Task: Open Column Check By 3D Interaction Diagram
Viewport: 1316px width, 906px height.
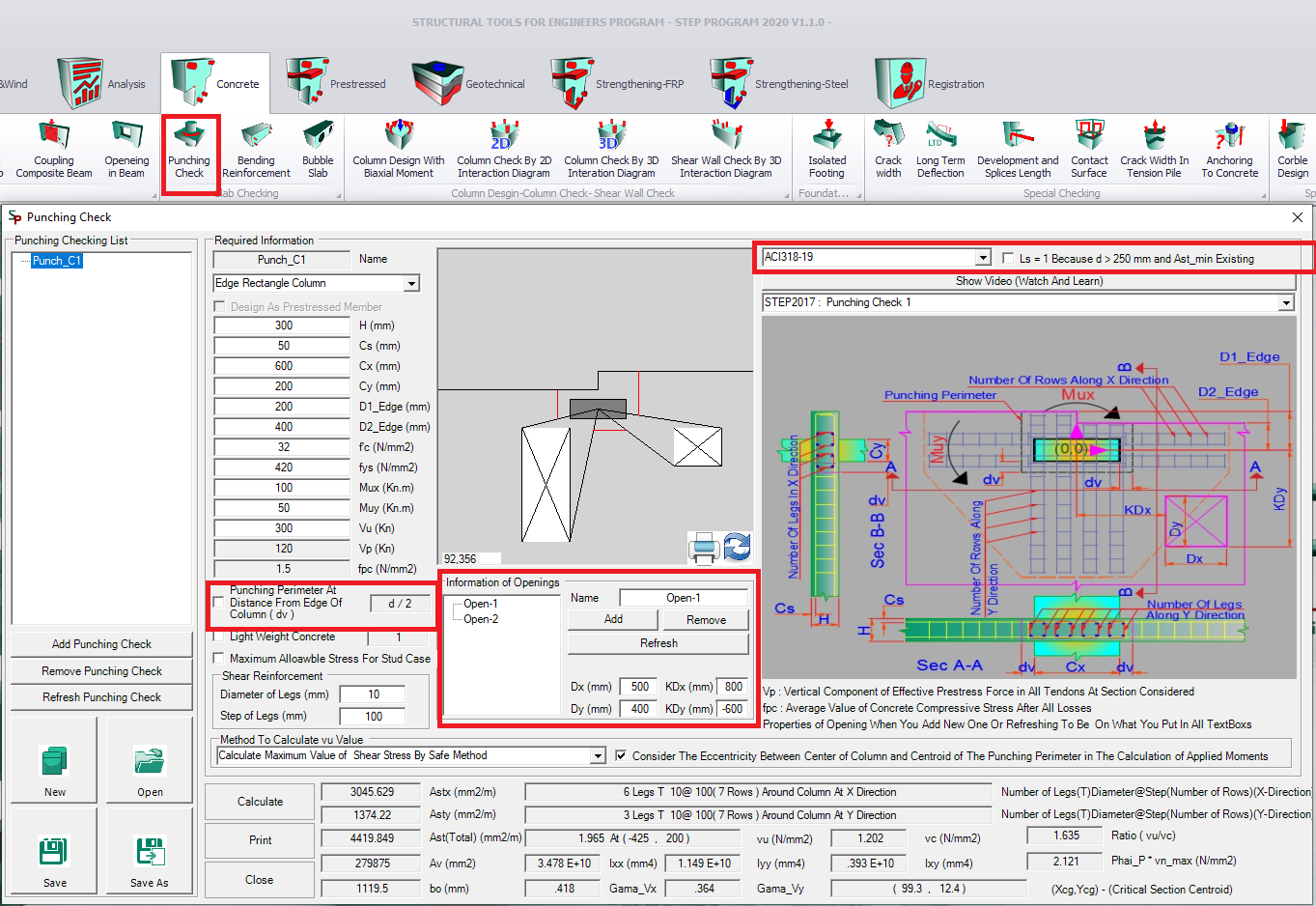Action: [611, 151]
